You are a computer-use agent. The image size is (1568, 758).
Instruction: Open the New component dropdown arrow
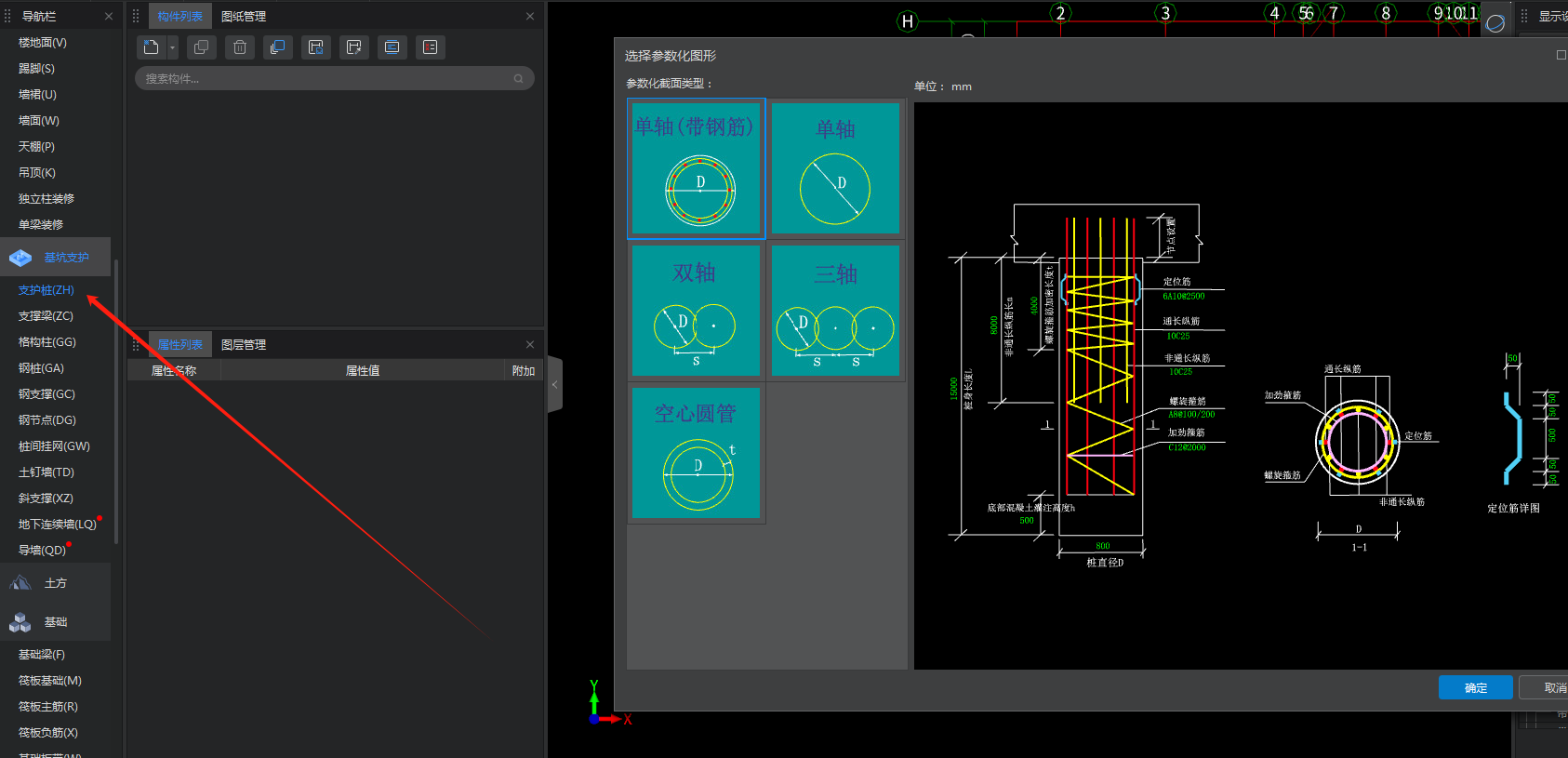(x=172, y=47)
